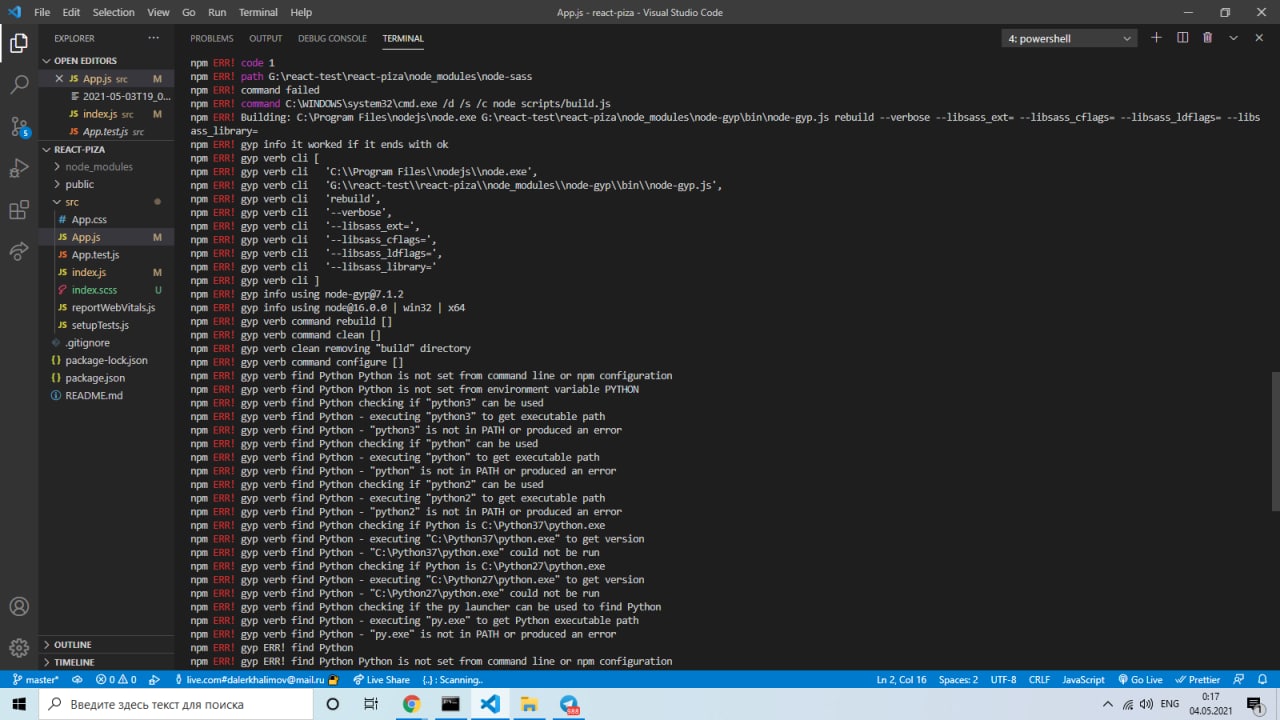
Task: Open the Help menu
Action: (x=301, y=13)
